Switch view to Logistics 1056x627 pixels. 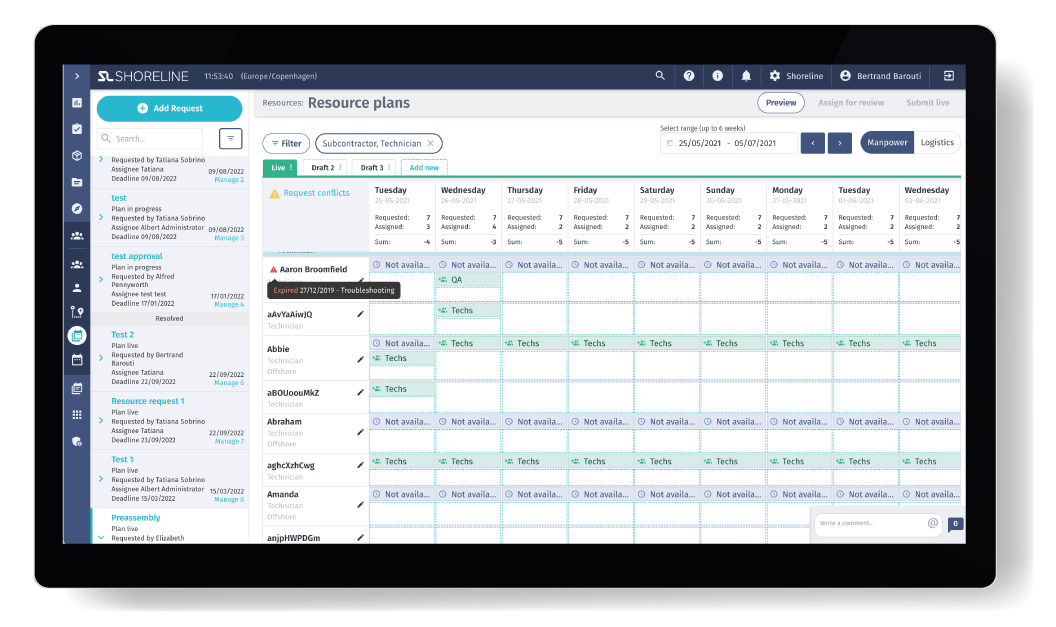pyautogui.click(x=937, y=143)
